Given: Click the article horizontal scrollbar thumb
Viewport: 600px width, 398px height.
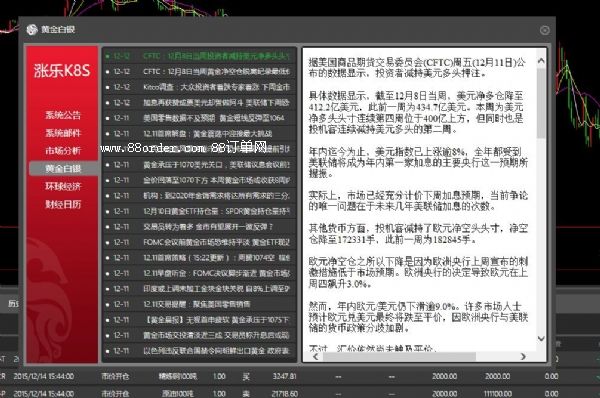Looking at the screenshot, I should pyautogui.click(x=399, y=356).
